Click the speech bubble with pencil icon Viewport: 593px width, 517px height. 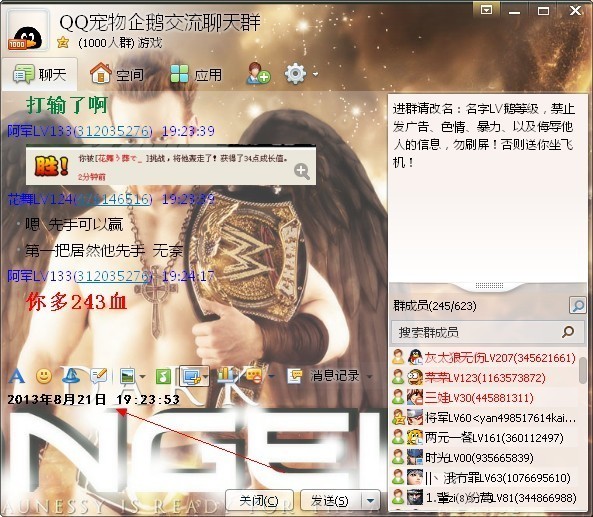pos(99,376)
